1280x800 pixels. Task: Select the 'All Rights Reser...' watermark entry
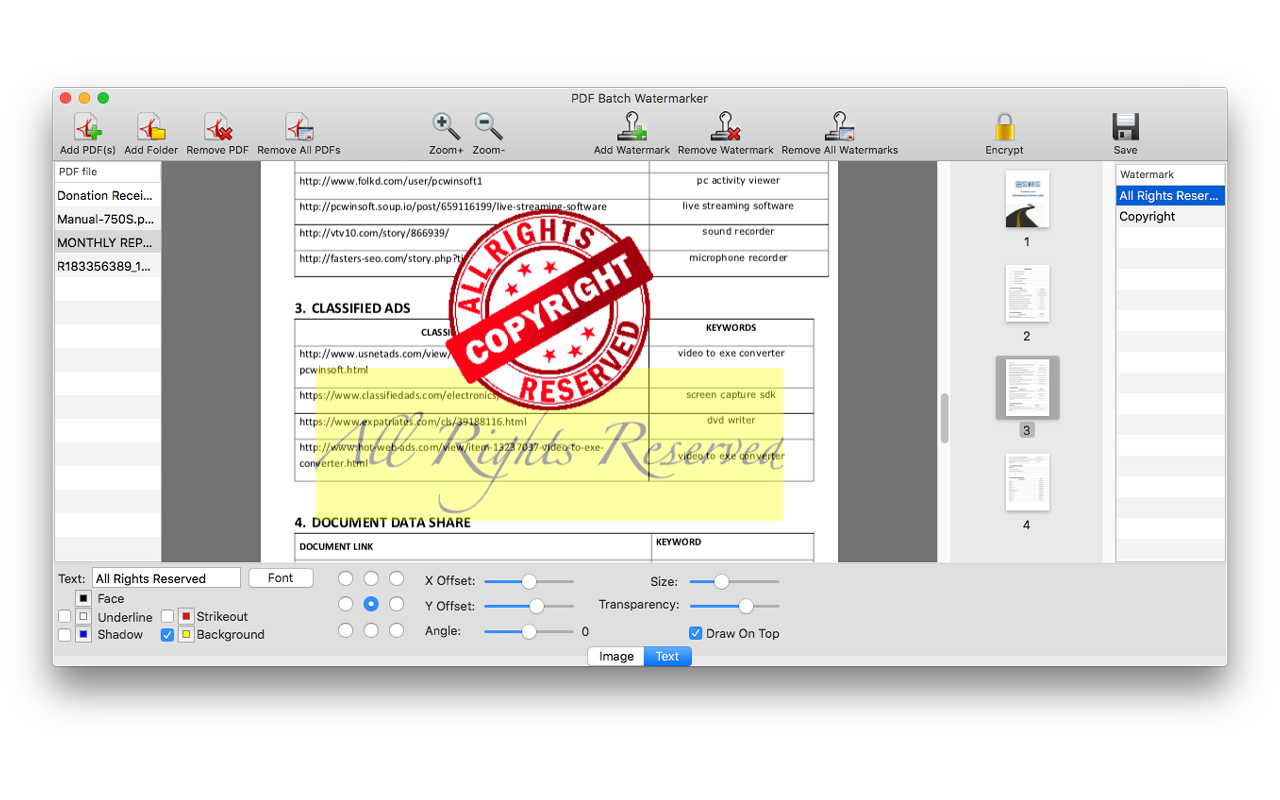pyautogui.click(x=1170, y=196)
